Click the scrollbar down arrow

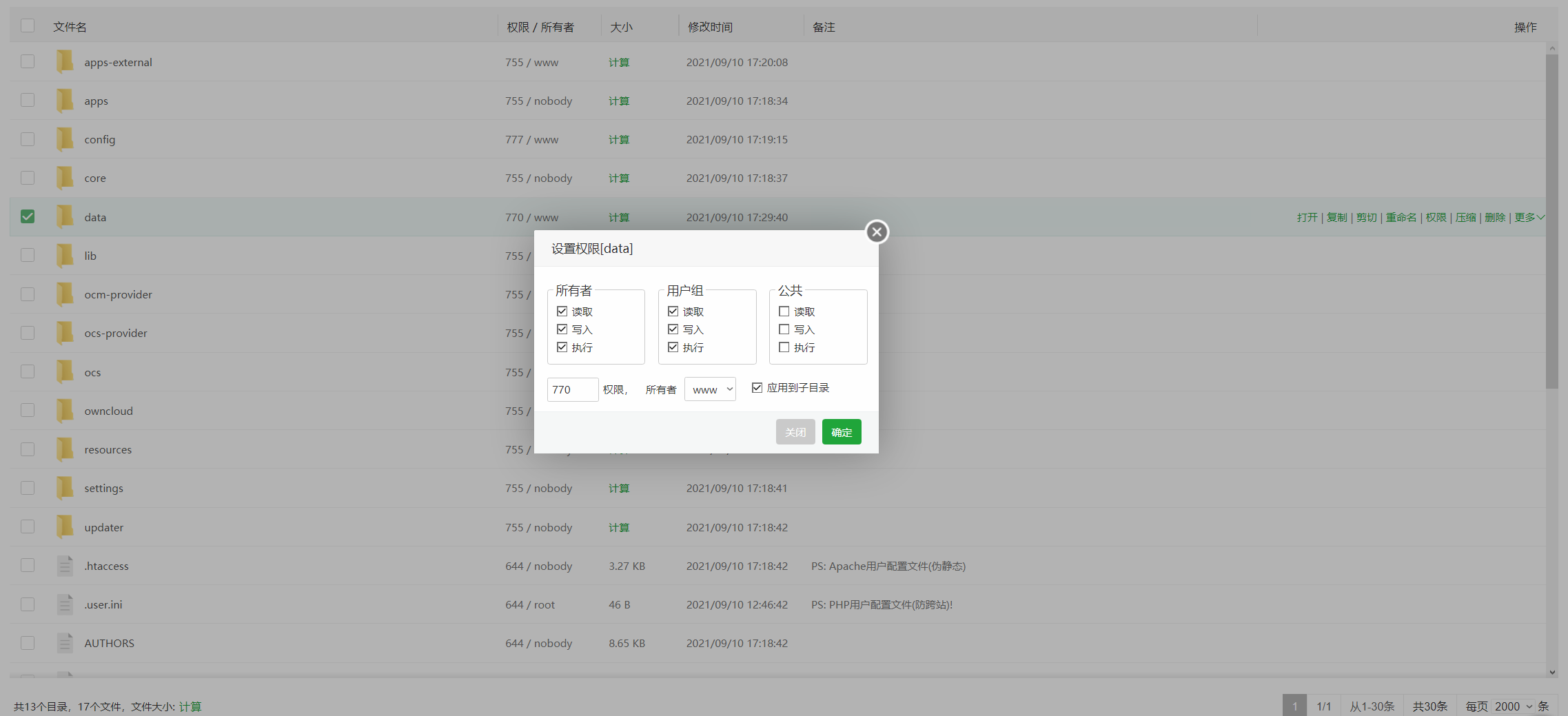coord(1552,672)
